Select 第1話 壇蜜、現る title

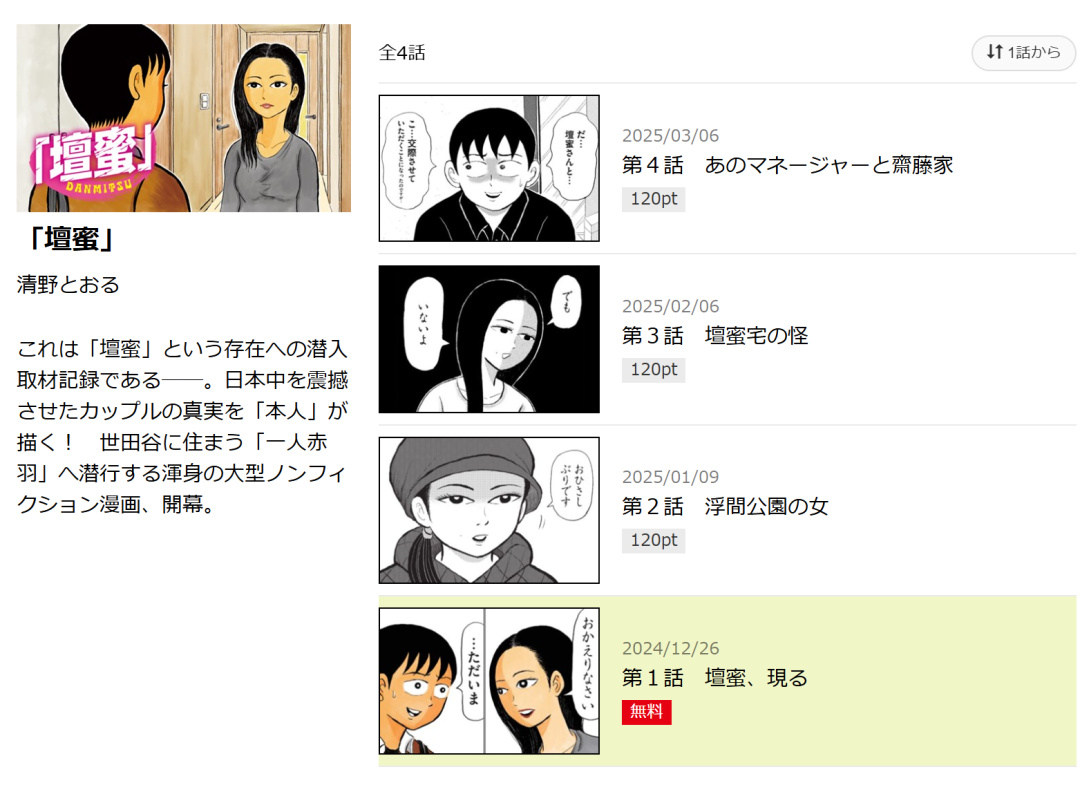pos(714,678)
